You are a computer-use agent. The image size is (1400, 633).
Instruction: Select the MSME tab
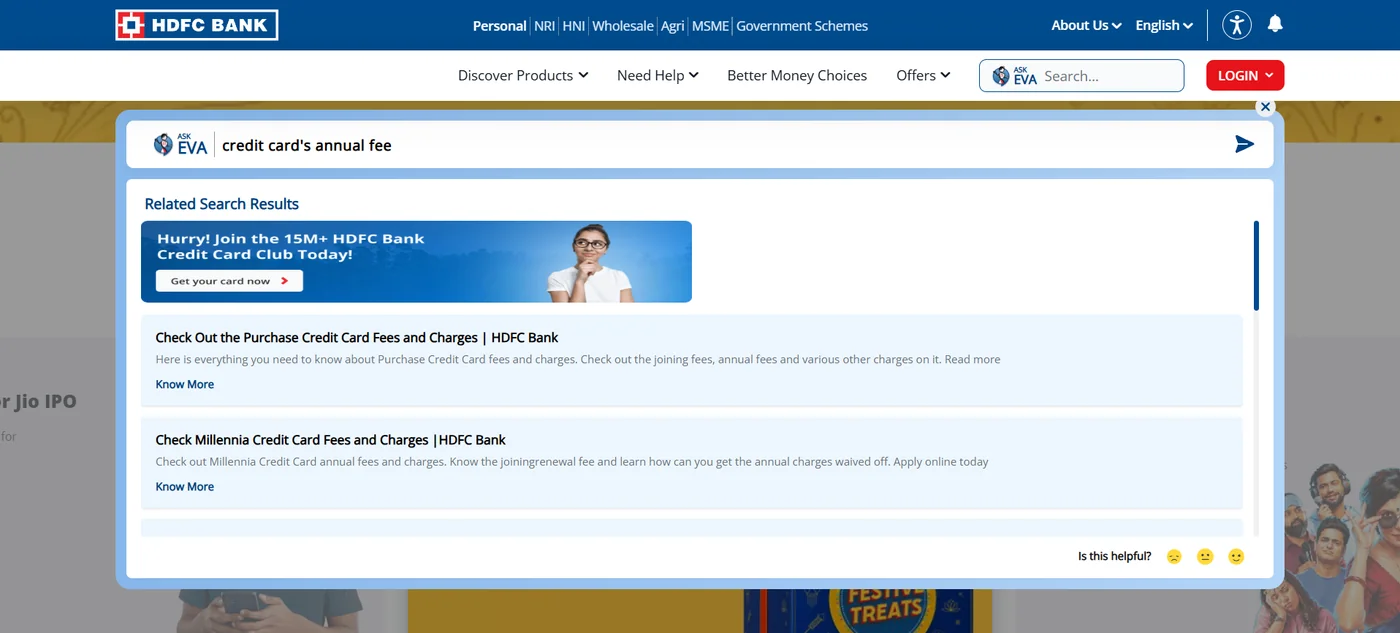tap(710, 26)
